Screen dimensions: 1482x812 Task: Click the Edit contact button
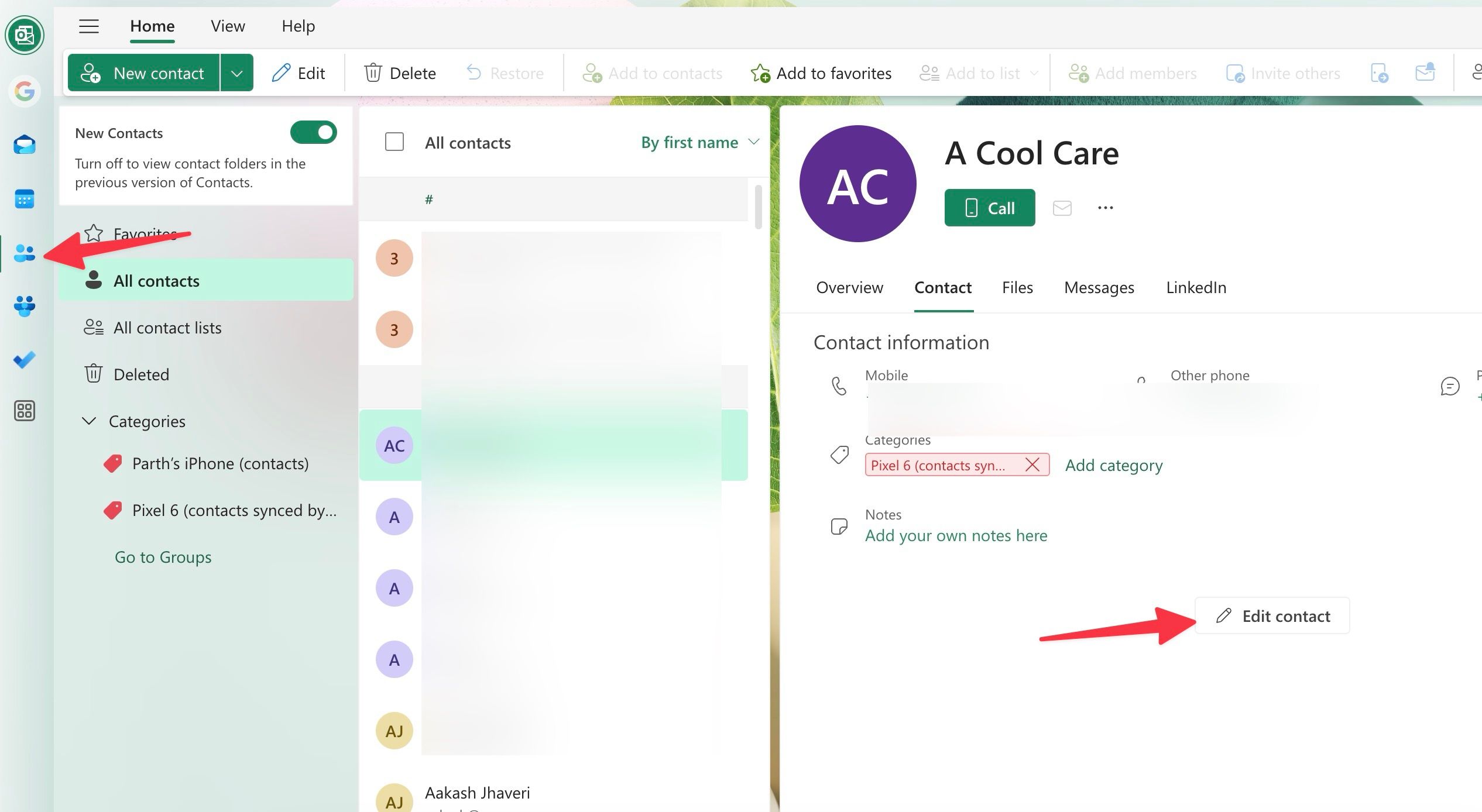pos(1272,615)
